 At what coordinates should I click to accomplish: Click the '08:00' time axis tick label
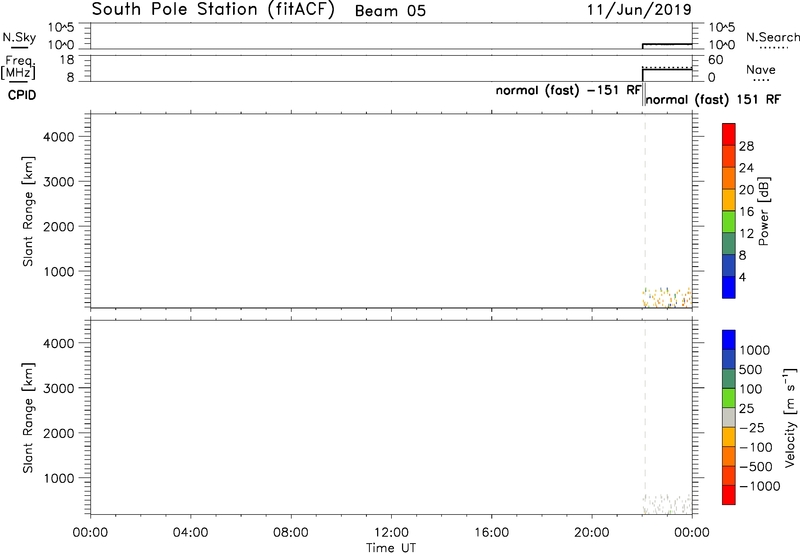click(291, 533)
